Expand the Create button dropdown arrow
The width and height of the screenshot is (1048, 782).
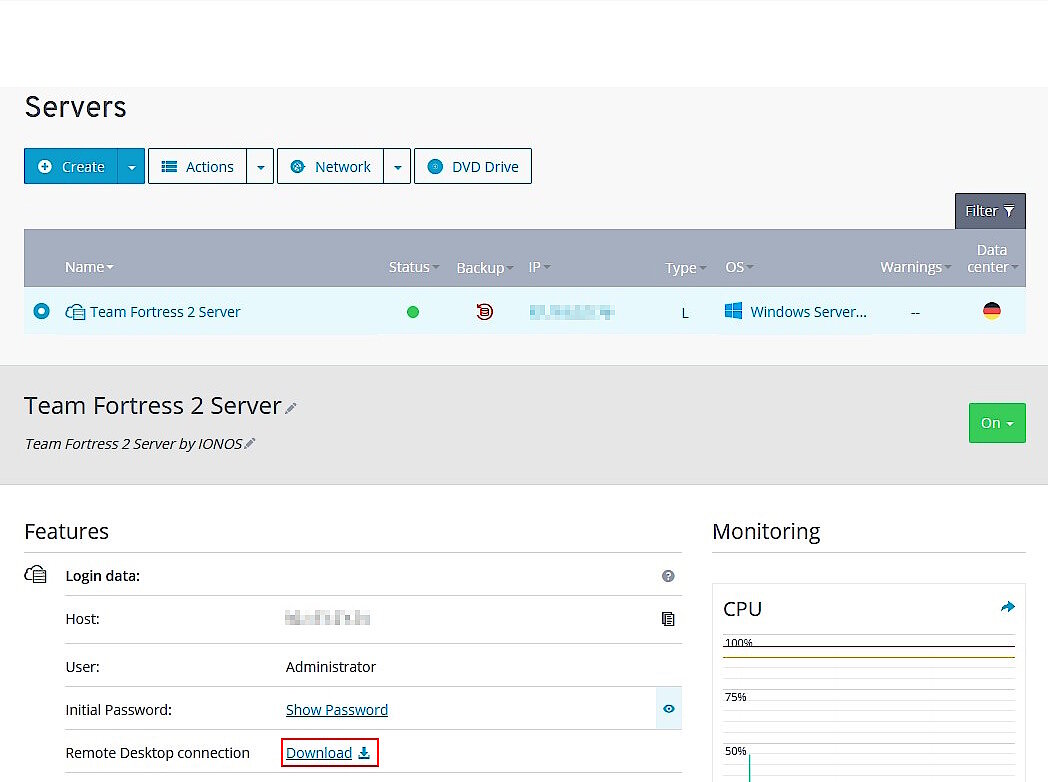pyautogui.click(x=132, y=166)
